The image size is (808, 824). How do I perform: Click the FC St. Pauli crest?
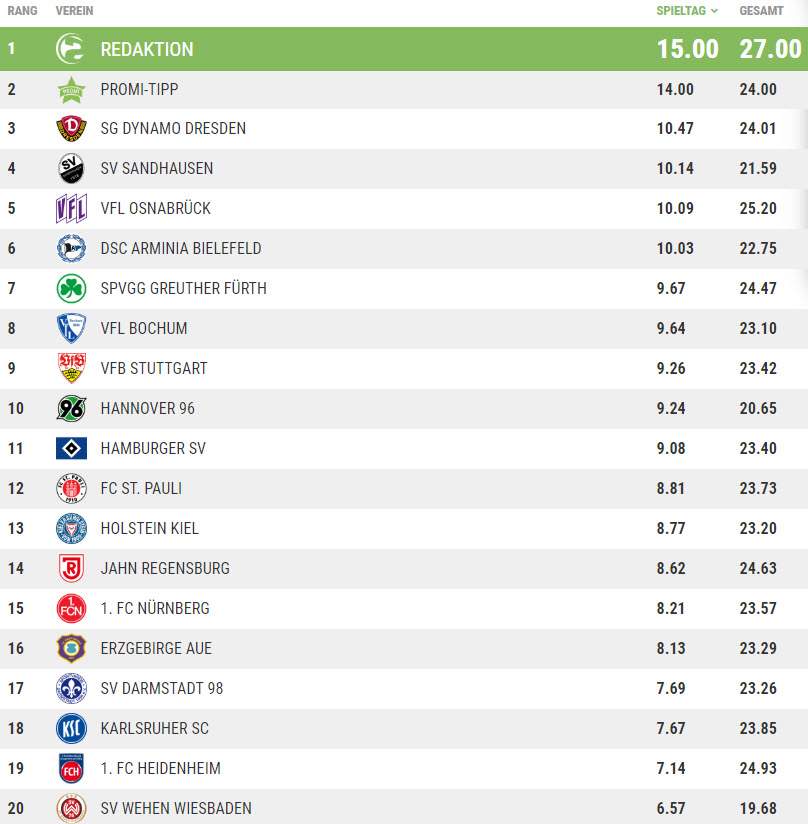click(71, 488)
